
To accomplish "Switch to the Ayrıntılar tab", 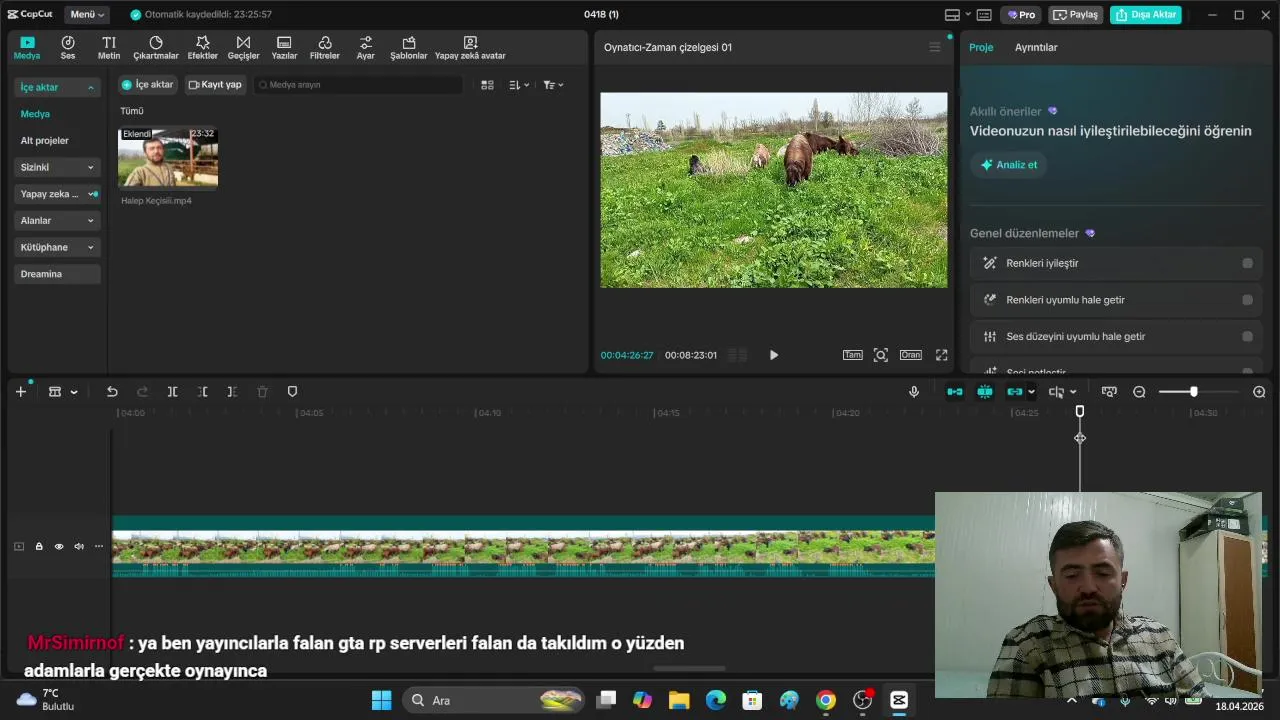I will (x=1036, y=47).
